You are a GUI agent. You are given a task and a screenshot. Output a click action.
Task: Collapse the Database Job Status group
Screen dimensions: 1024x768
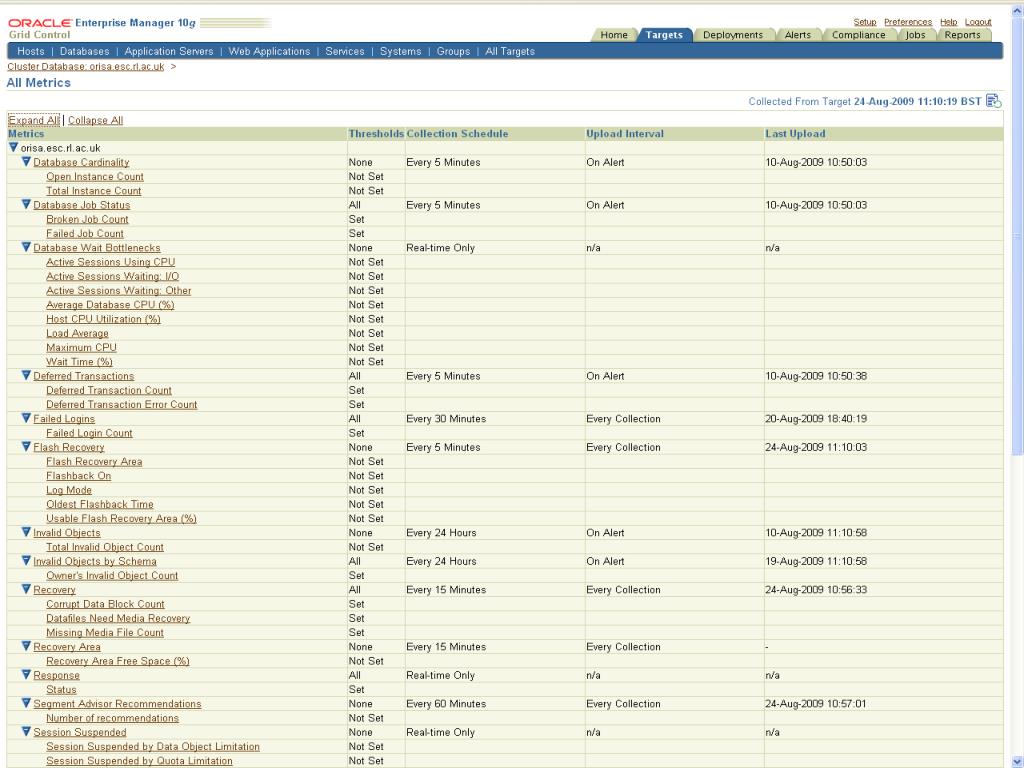point(26,204)
